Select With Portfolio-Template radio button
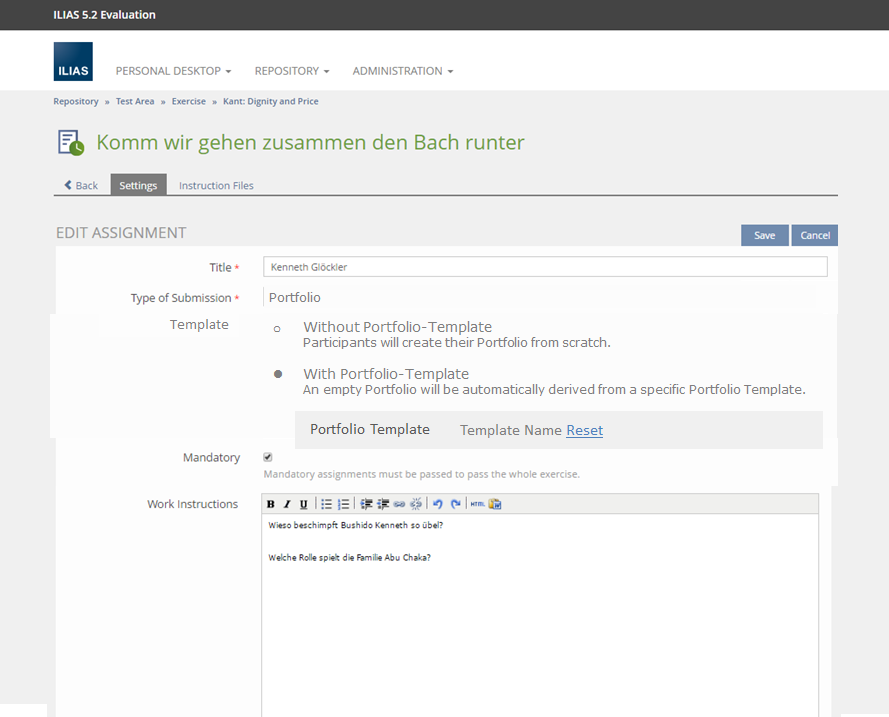Image resolution: width=889 pixels, height=717 pixels. click(277, 374)
